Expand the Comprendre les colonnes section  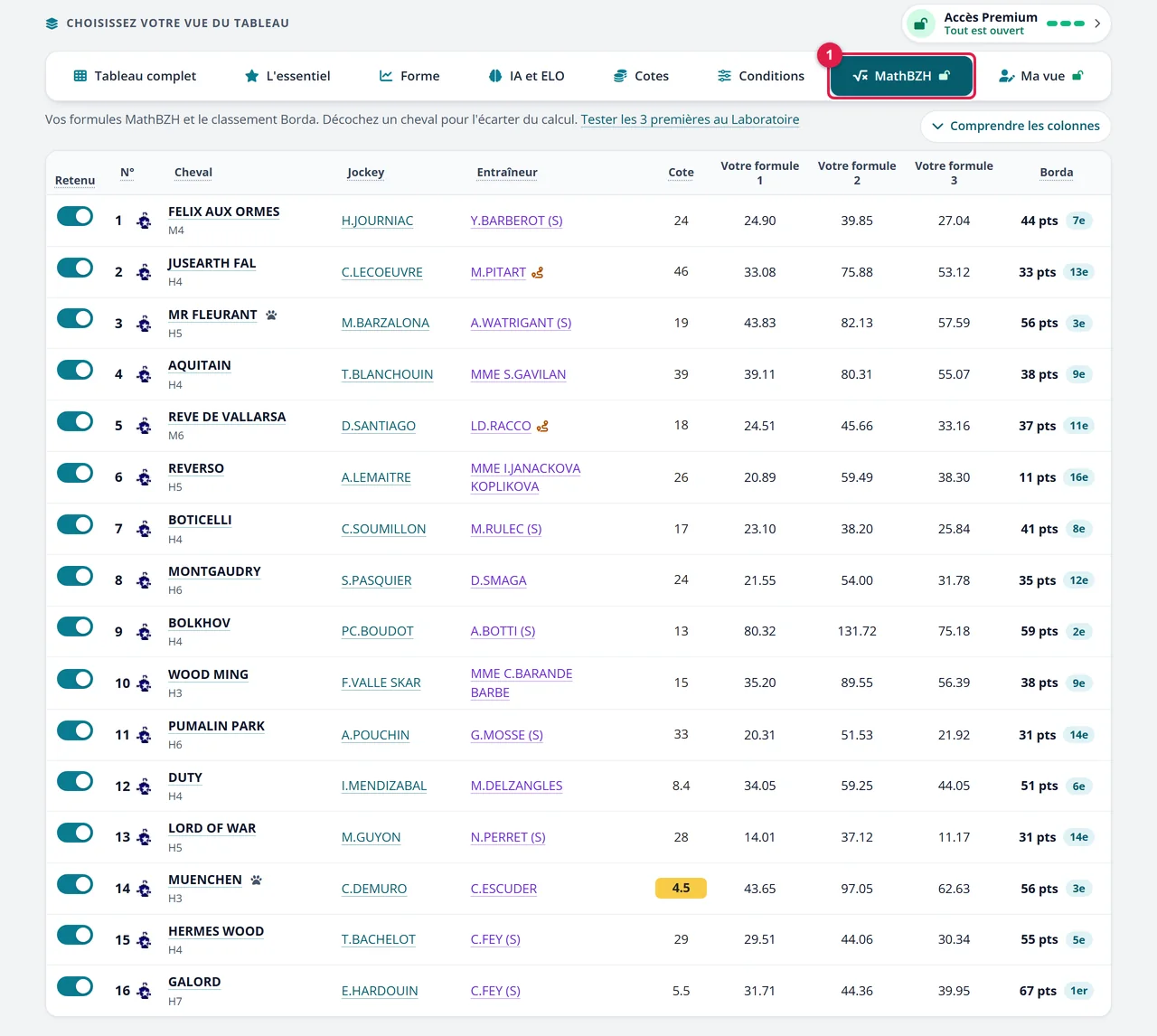pyautogui.click(x=1016, y=126)
